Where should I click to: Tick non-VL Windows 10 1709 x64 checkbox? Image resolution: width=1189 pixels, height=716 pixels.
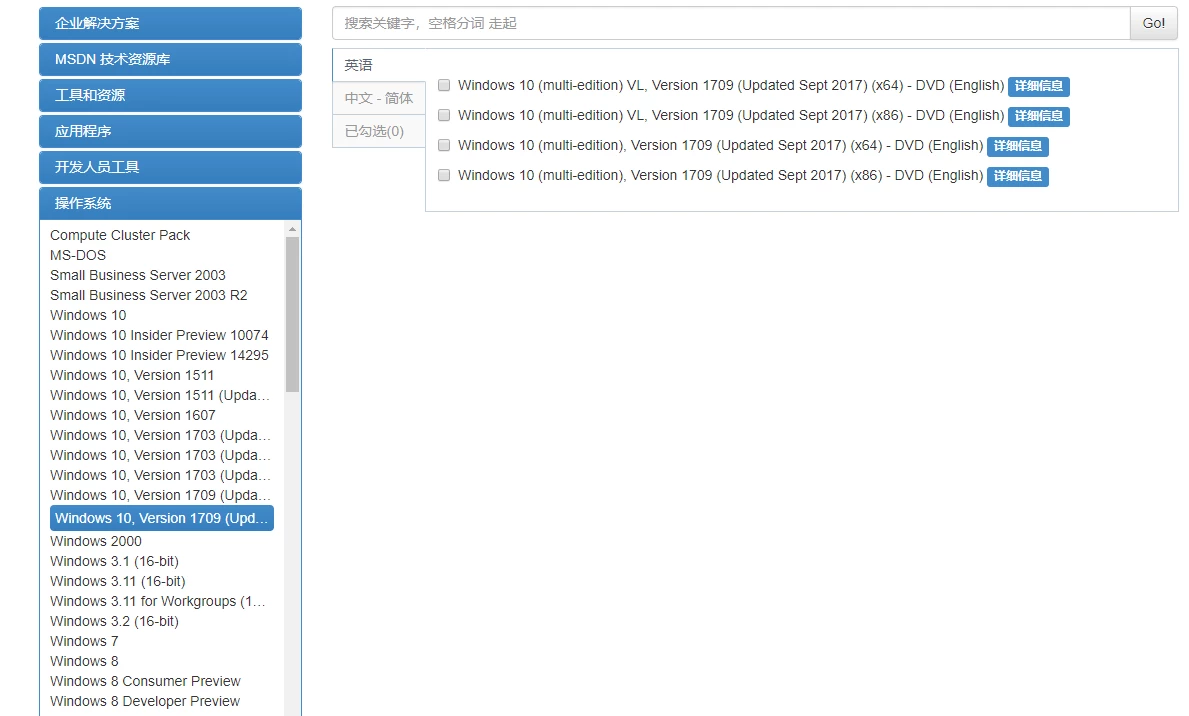[x=444, y=146]
